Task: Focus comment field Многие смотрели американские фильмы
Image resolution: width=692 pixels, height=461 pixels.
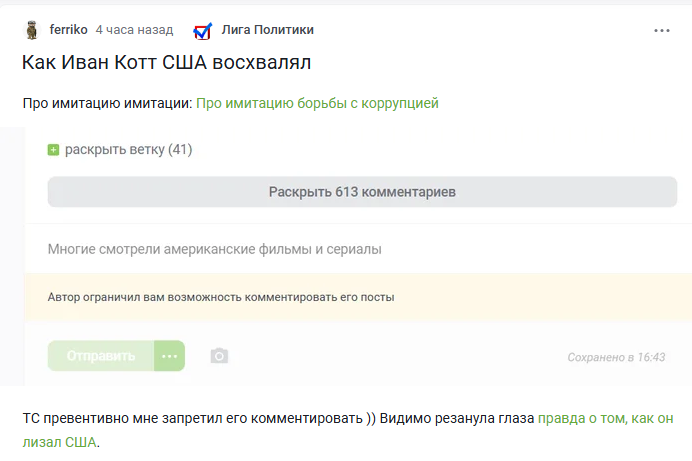Action: (358, 249)
